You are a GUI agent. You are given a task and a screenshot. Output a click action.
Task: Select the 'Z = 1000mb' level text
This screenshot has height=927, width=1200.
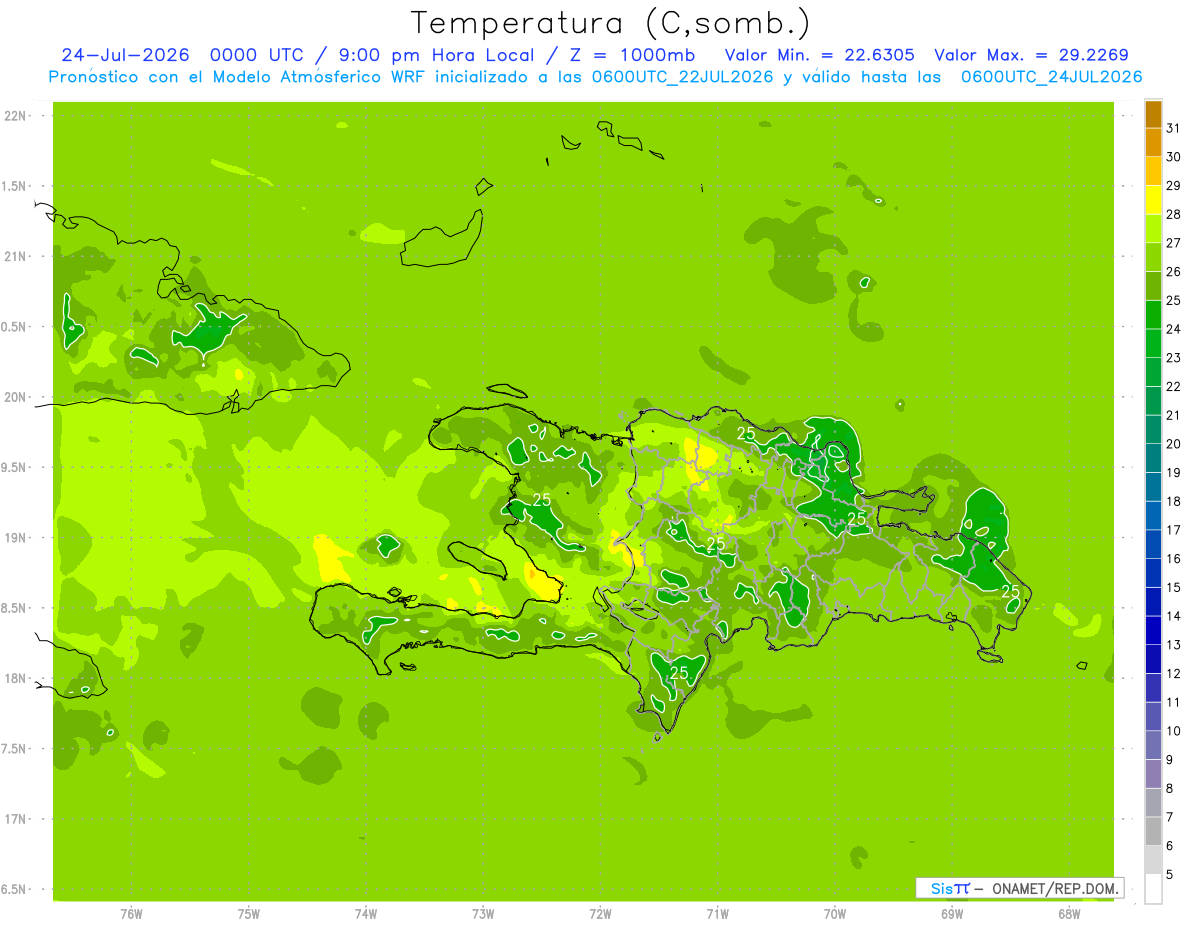point(632,55)
